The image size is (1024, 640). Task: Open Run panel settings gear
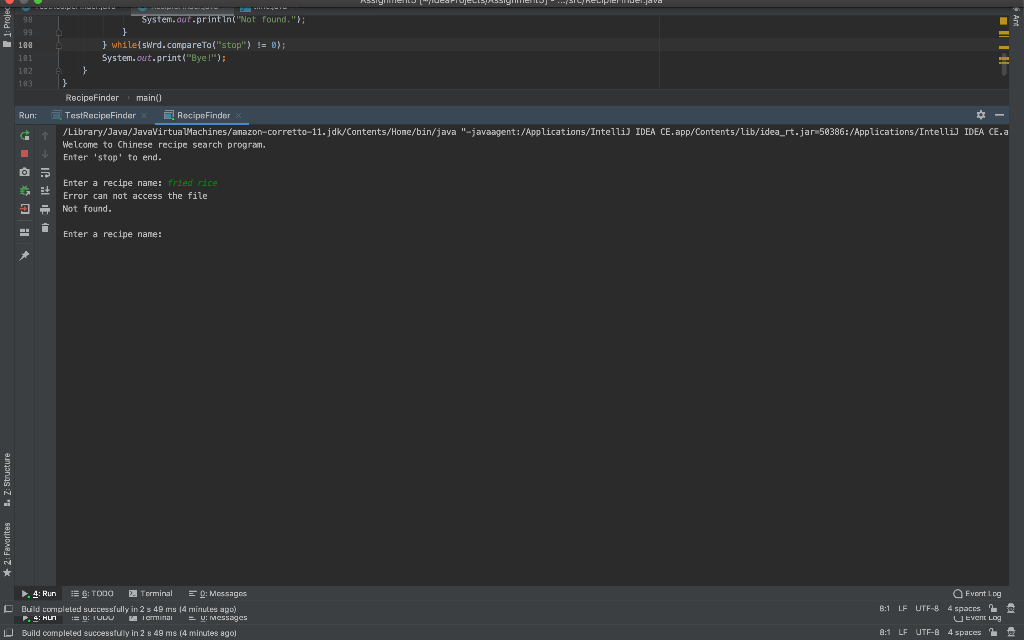(x=980, y=115)
